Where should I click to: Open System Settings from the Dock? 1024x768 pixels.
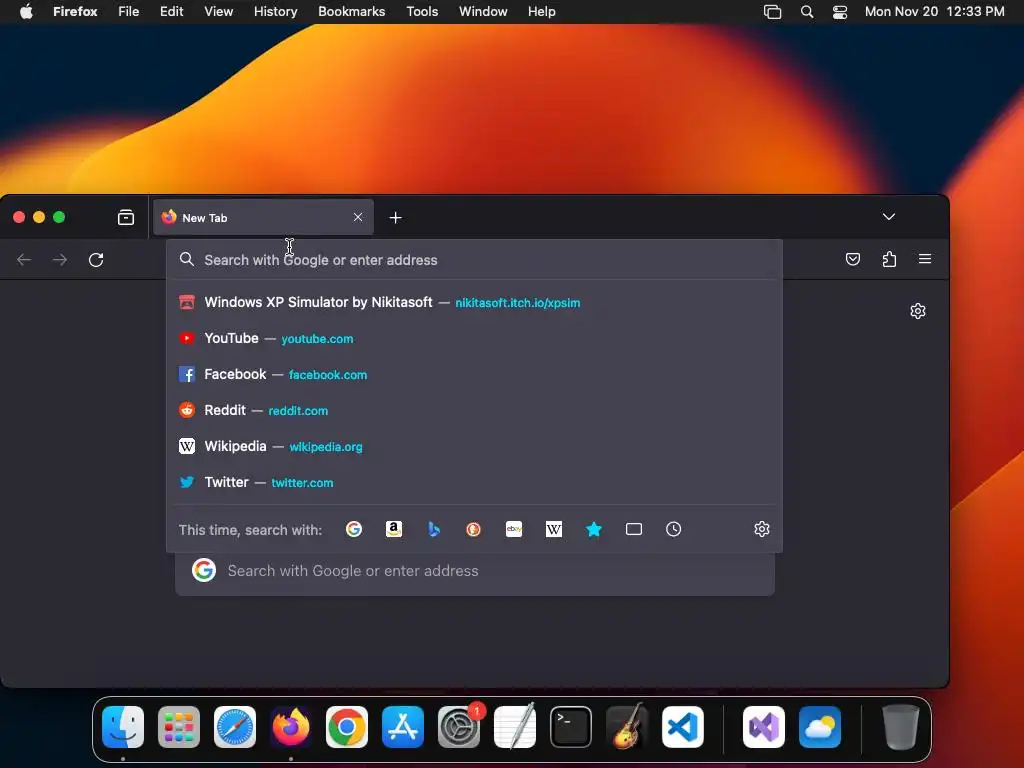point(459,727)
